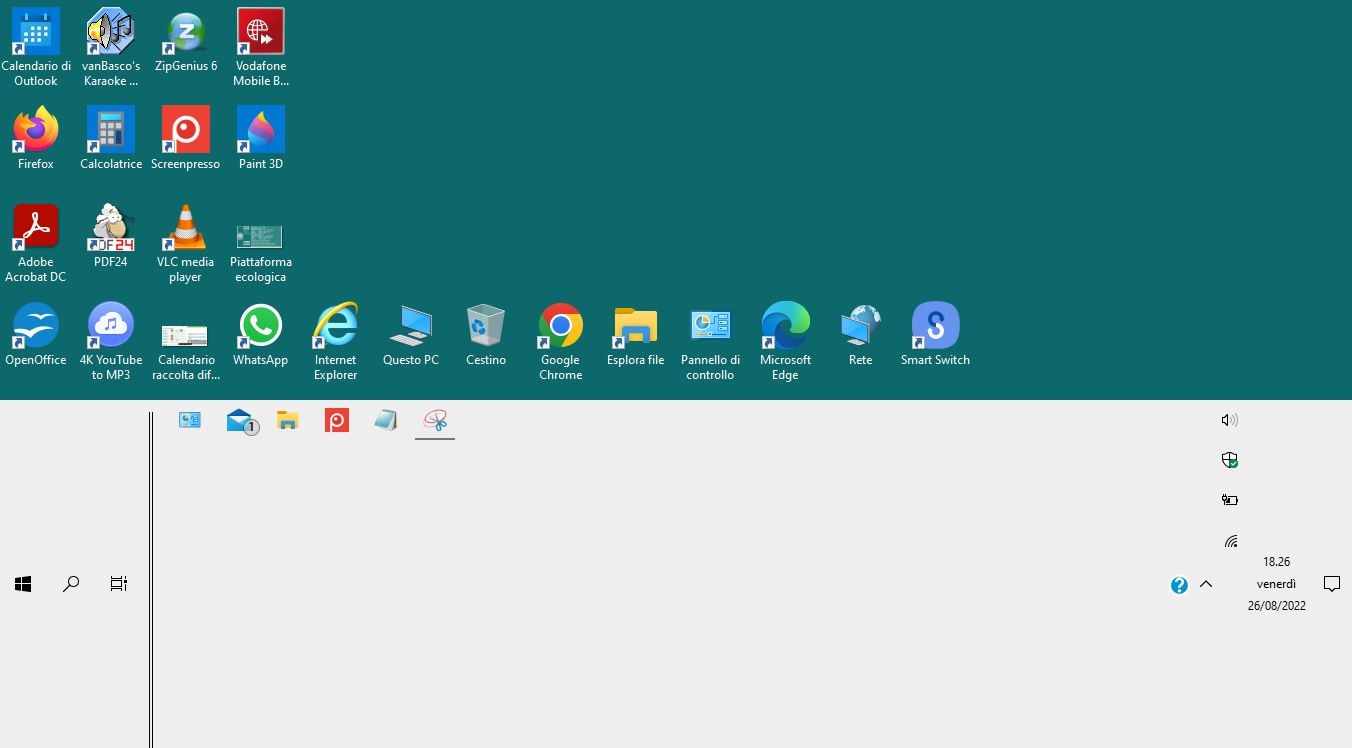This screenshot has height=748, width=1352.
Task: Open 4K YouTube to MP3 shortcut
Action: 111,341
